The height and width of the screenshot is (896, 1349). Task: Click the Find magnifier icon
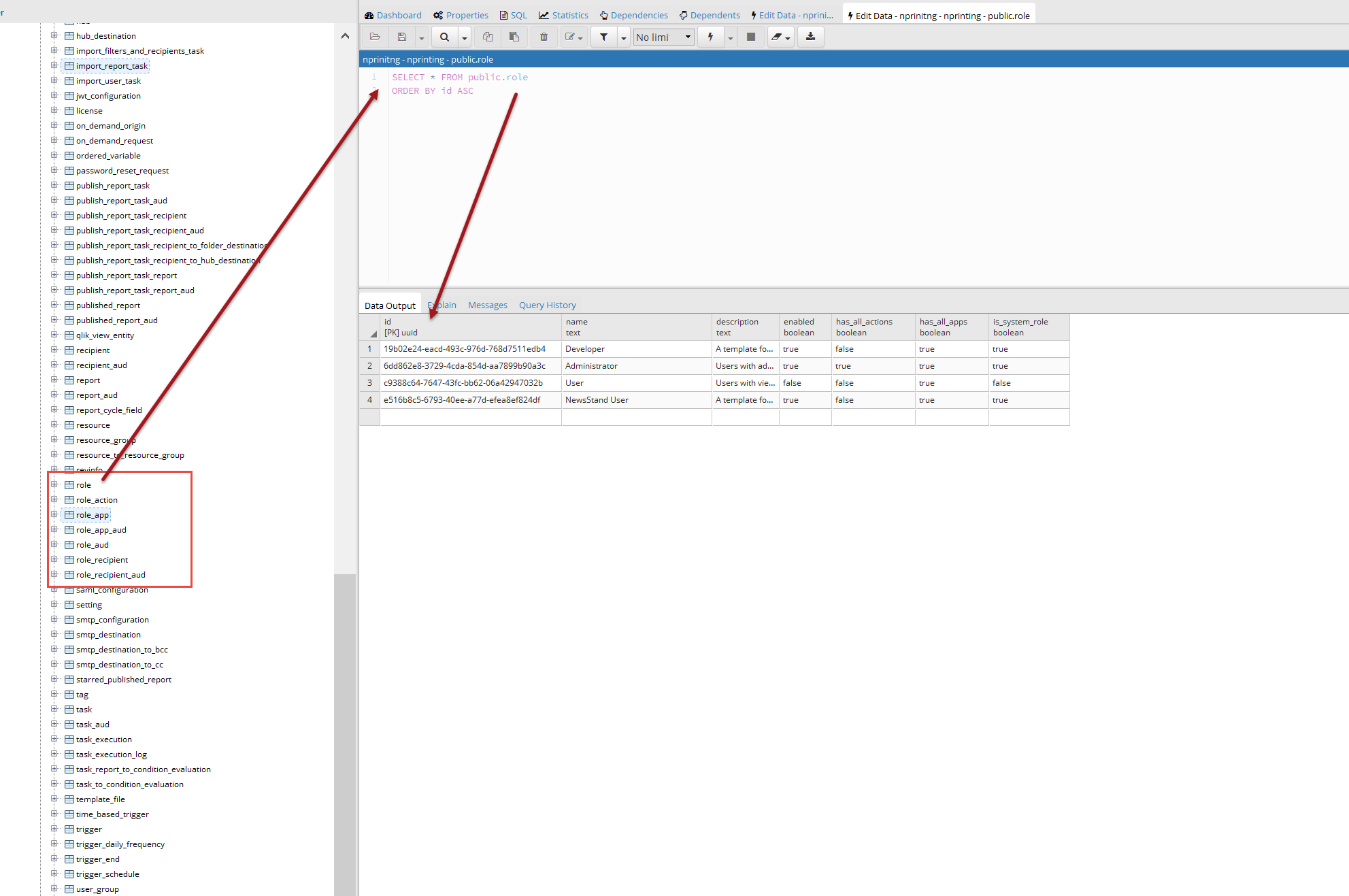[x=444, y=37]
